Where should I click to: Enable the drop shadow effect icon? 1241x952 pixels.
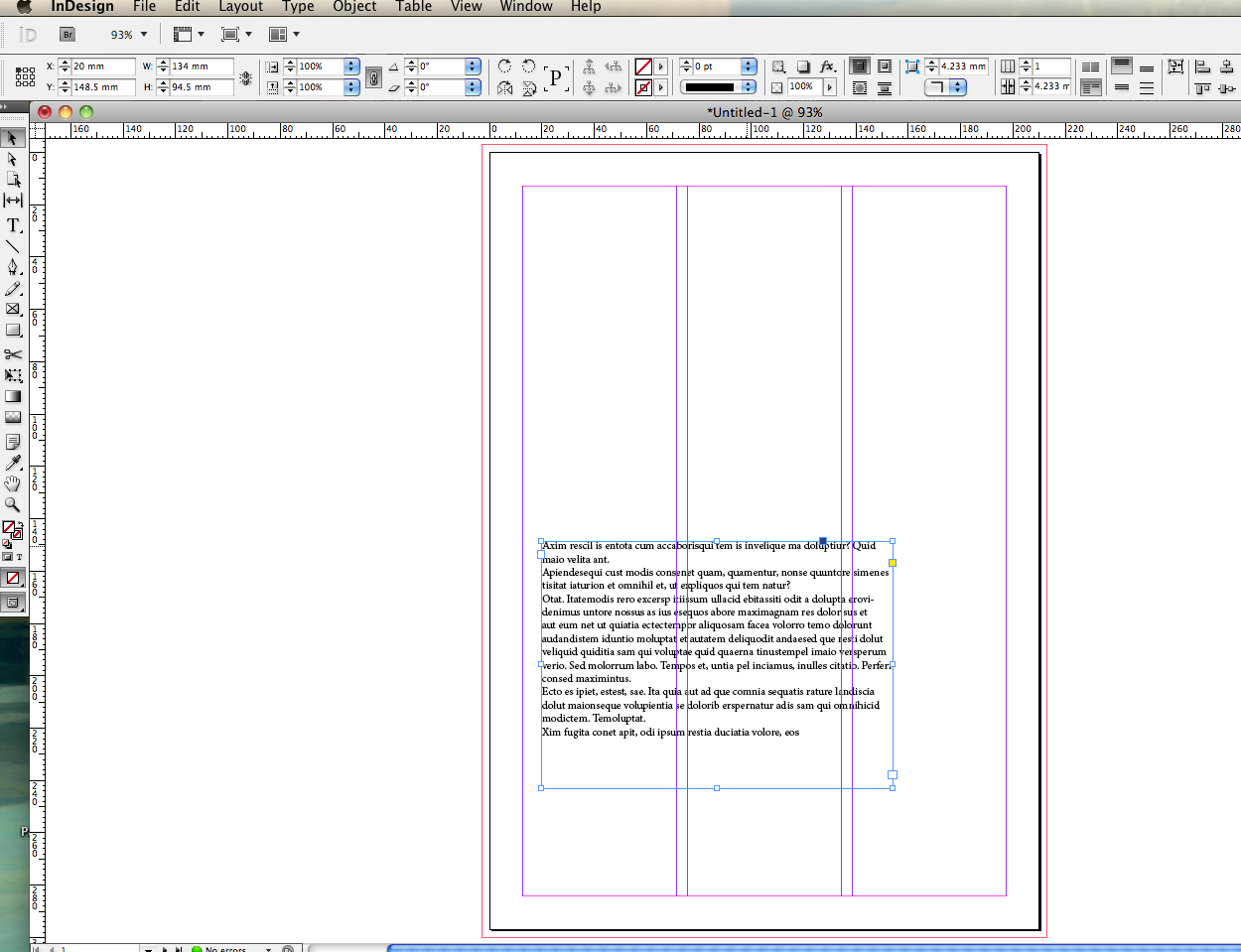coord(802,67)
